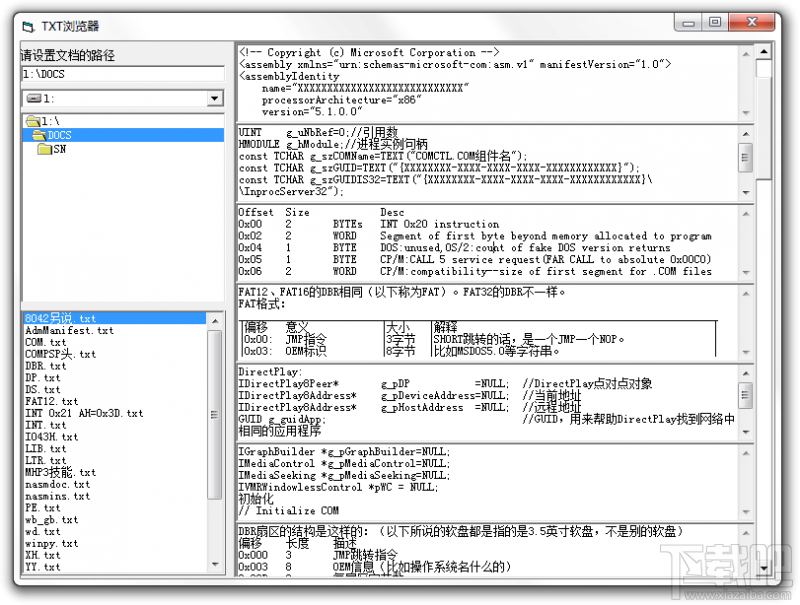
Task: Click main right scrollbar up arrow
Action: [764, 51]
